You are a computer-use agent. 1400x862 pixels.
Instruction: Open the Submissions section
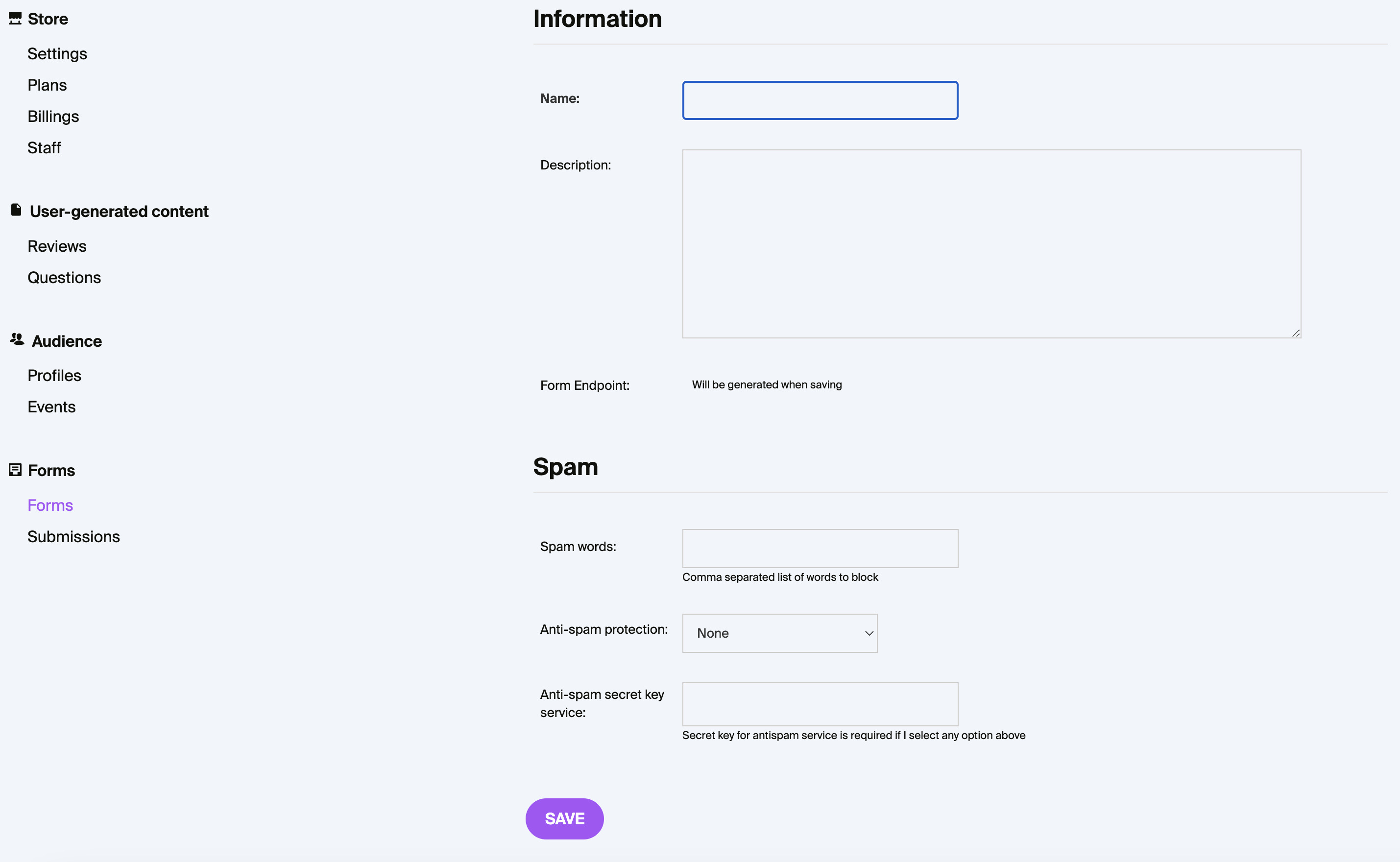click(x=73, y=535)
